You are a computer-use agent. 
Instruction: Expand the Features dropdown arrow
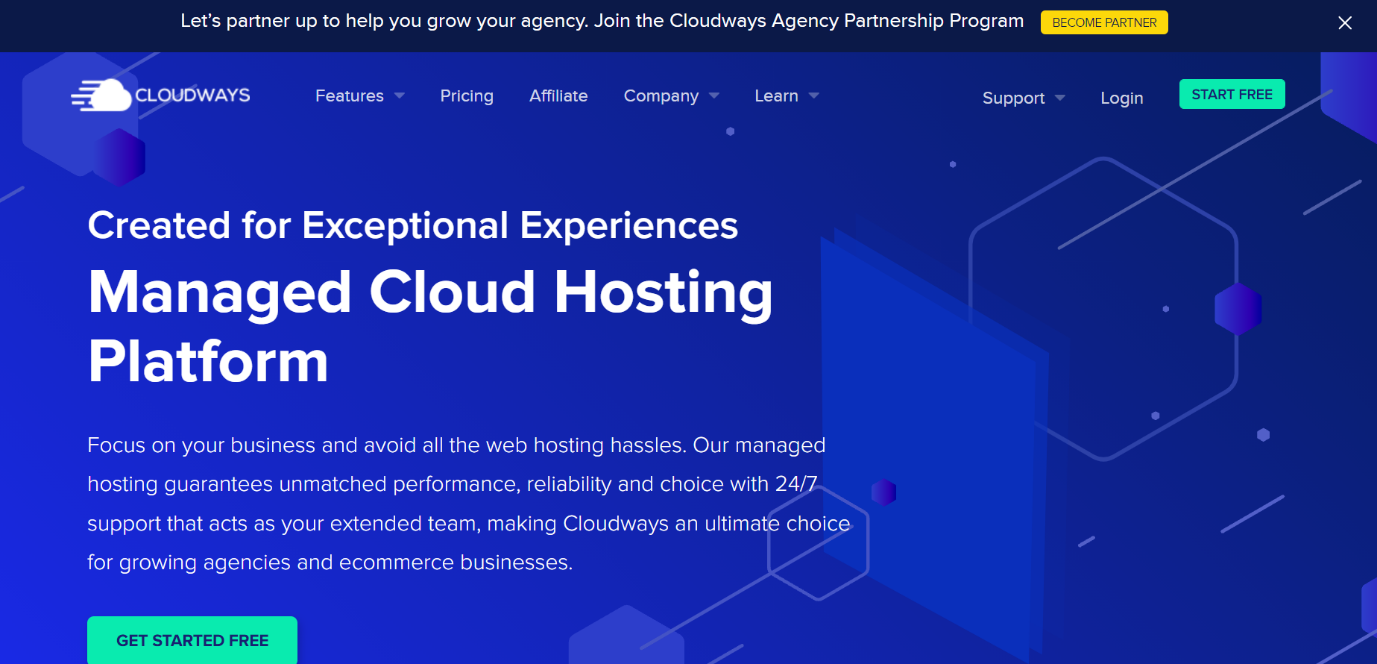click(399, 96)
